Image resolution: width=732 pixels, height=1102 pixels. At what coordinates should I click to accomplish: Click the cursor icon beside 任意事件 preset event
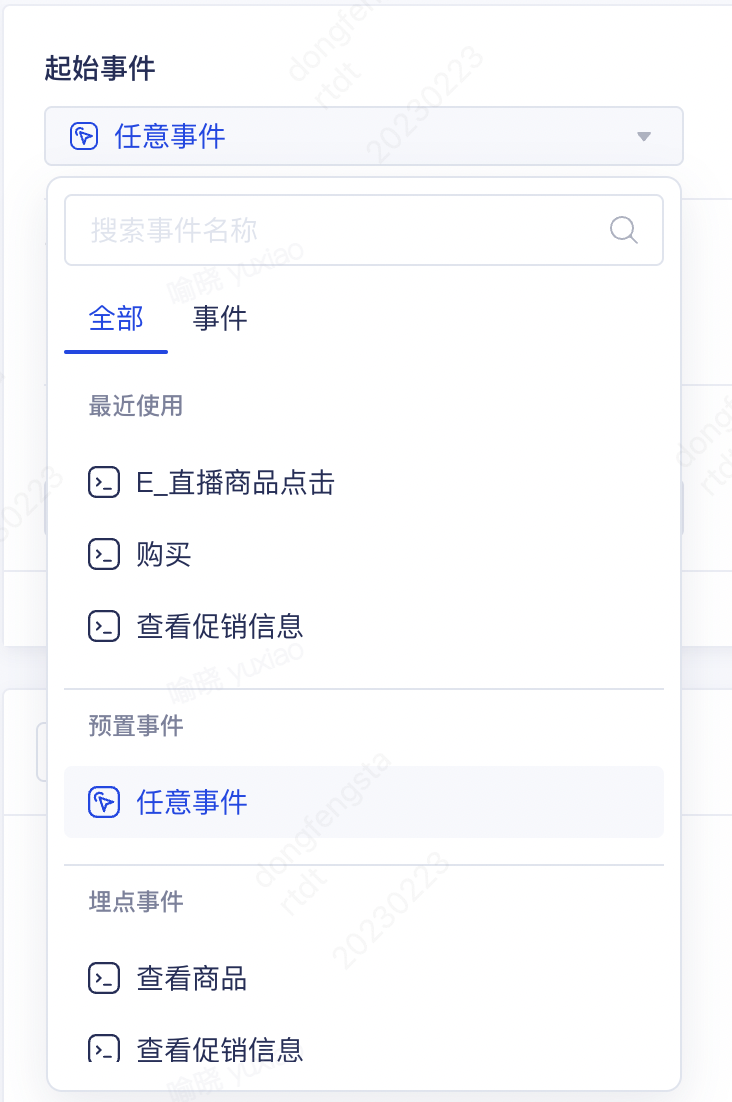point(104,802)
